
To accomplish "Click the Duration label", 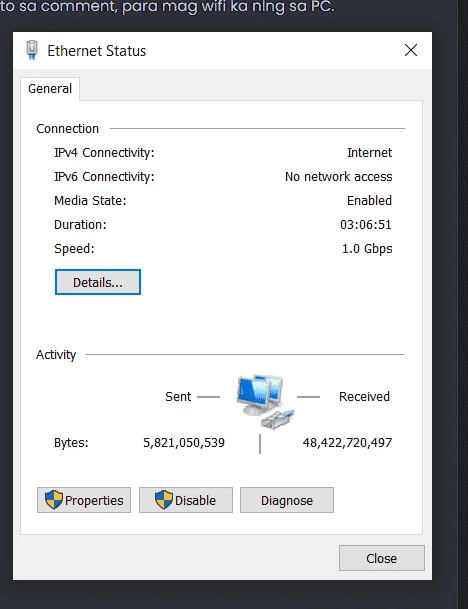I will click(x=80, y=225).
